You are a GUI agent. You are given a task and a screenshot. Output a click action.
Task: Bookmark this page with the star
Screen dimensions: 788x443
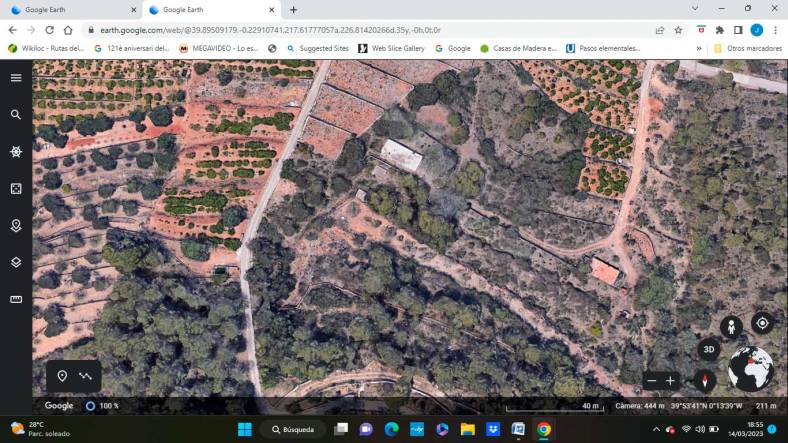679,30
